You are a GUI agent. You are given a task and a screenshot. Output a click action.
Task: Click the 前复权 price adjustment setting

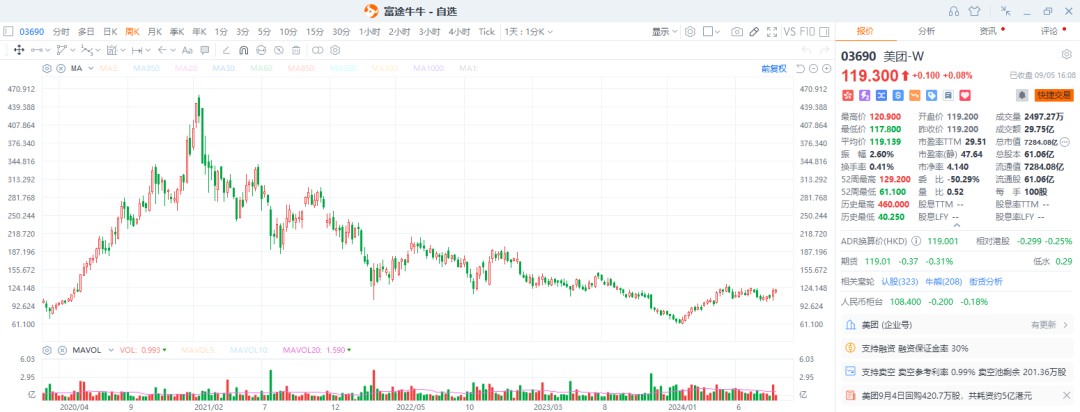tap(774, 68)
